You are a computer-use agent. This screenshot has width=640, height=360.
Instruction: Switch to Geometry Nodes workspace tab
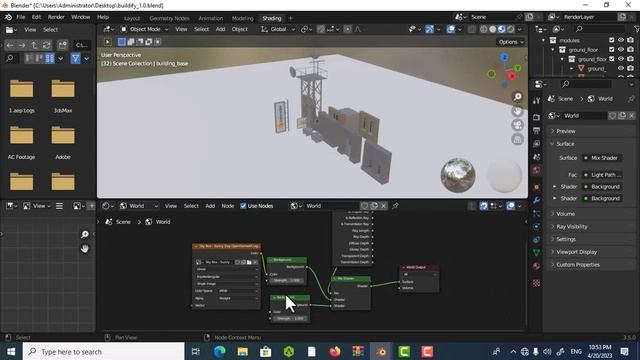169,18
